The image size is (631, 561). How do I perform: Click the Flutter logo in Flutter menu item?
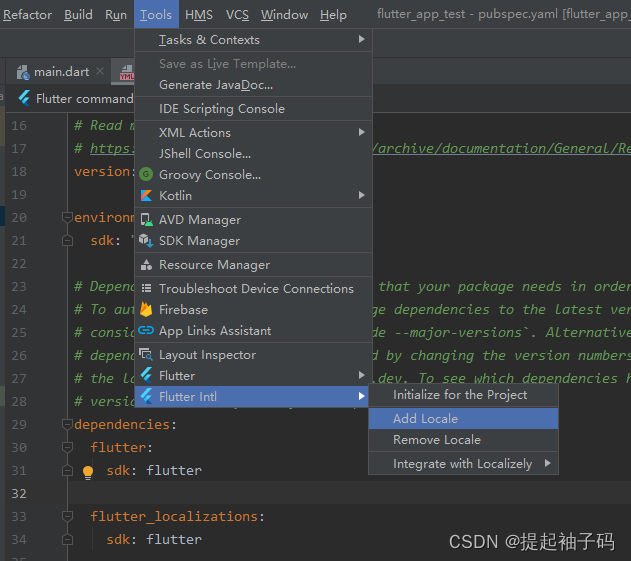point(146,375)
